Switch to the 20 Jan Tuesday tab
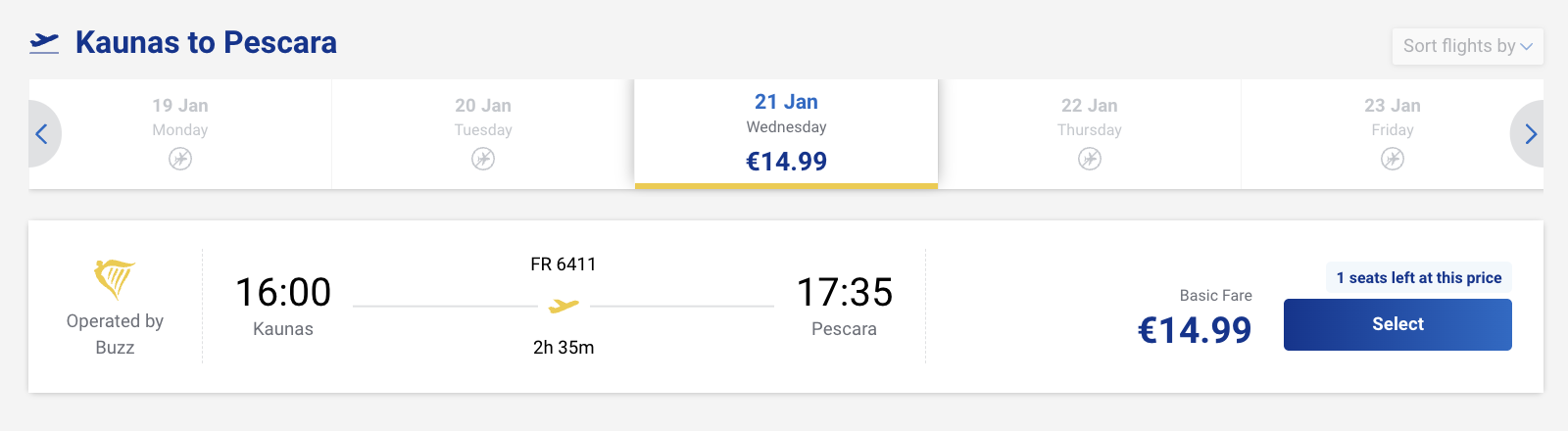 483,118
